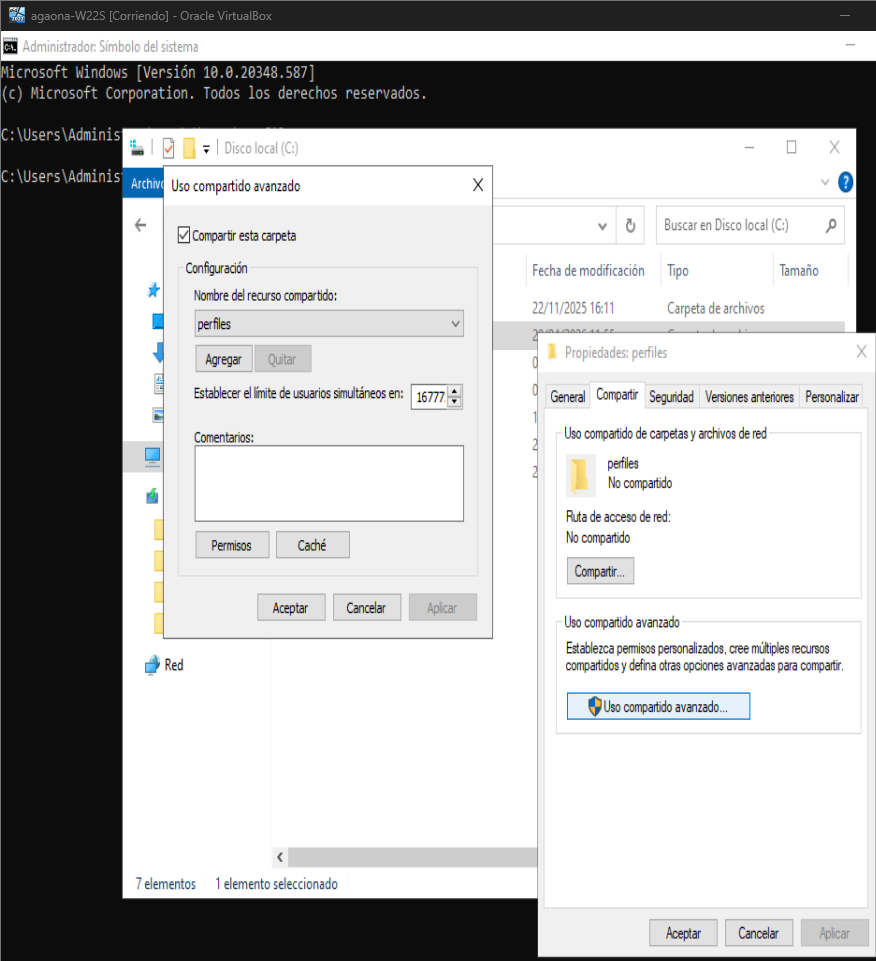
Task: Switch to the Seguridad tab
Action: (671, 397)
